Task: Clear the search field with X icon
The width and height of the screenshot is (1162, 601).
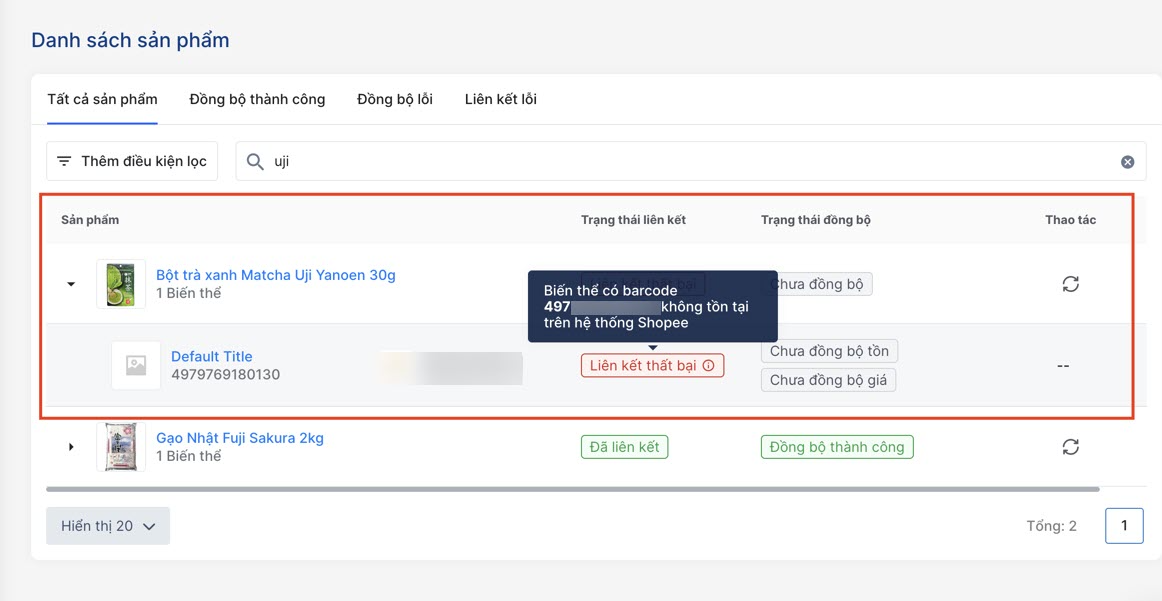Action: pyautogui.click(x=1127, y=162)
